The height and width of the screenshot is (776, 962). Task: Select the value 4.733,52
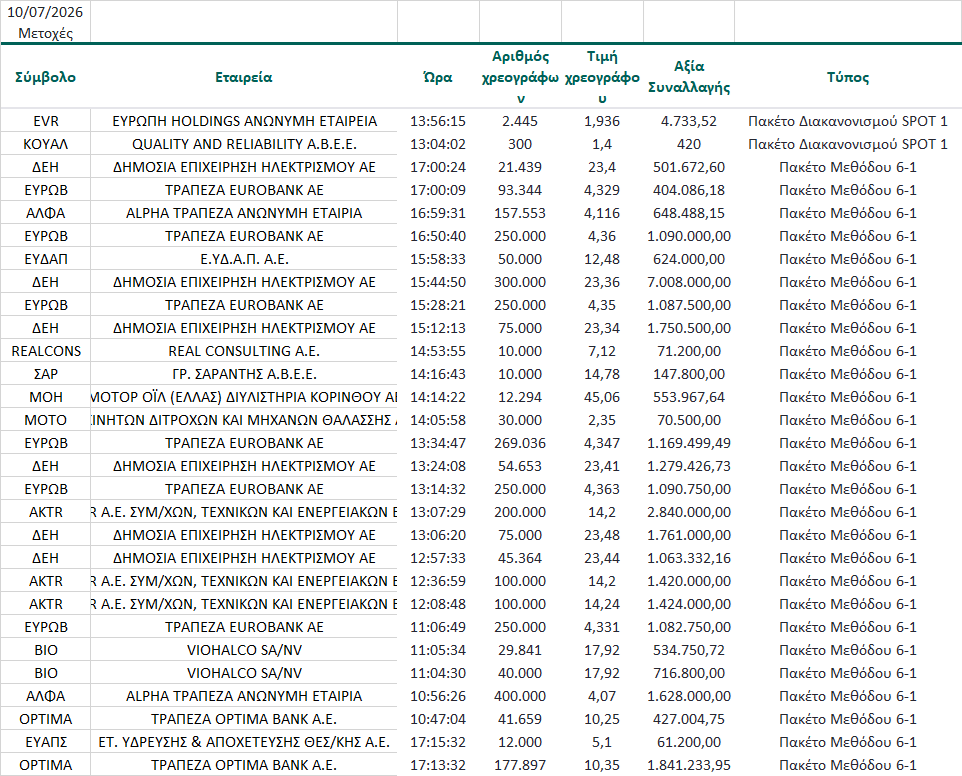(x=689, y=121)
